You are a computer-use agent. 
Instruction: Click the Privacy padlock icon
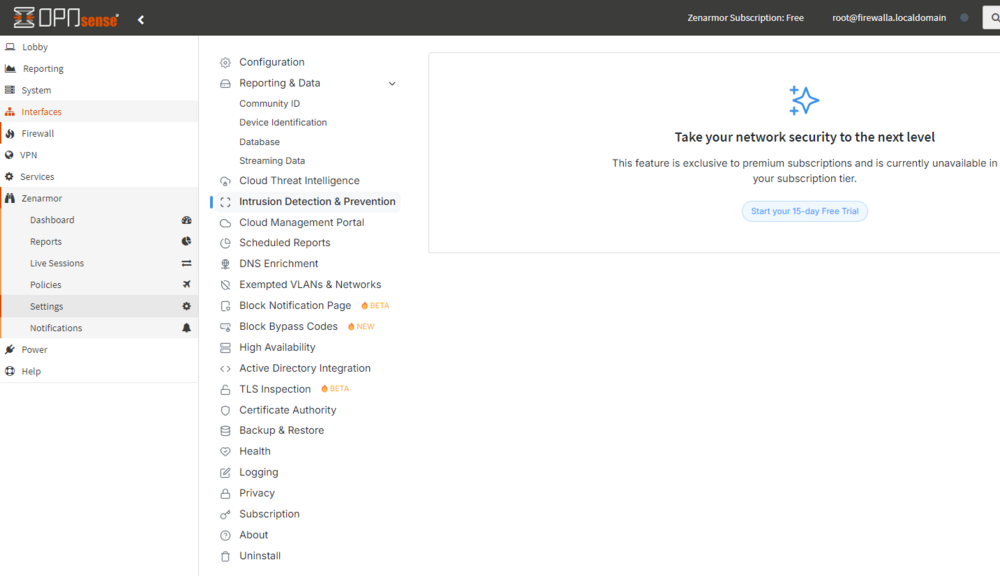[225, 494]
